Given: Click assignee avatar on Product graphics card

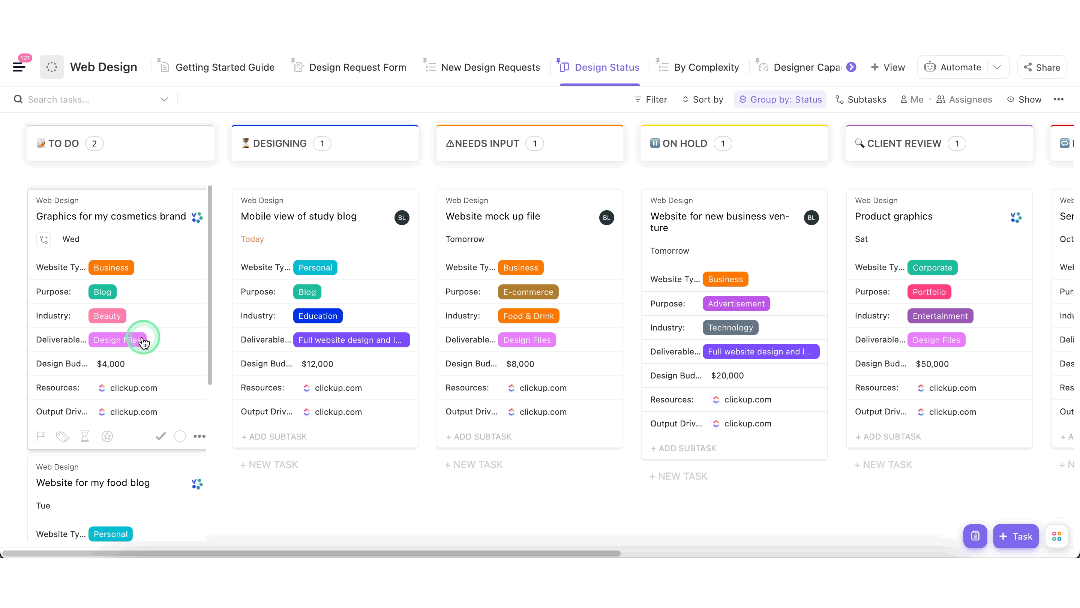Looking at the screenshot, I should tap(1016, 218).
